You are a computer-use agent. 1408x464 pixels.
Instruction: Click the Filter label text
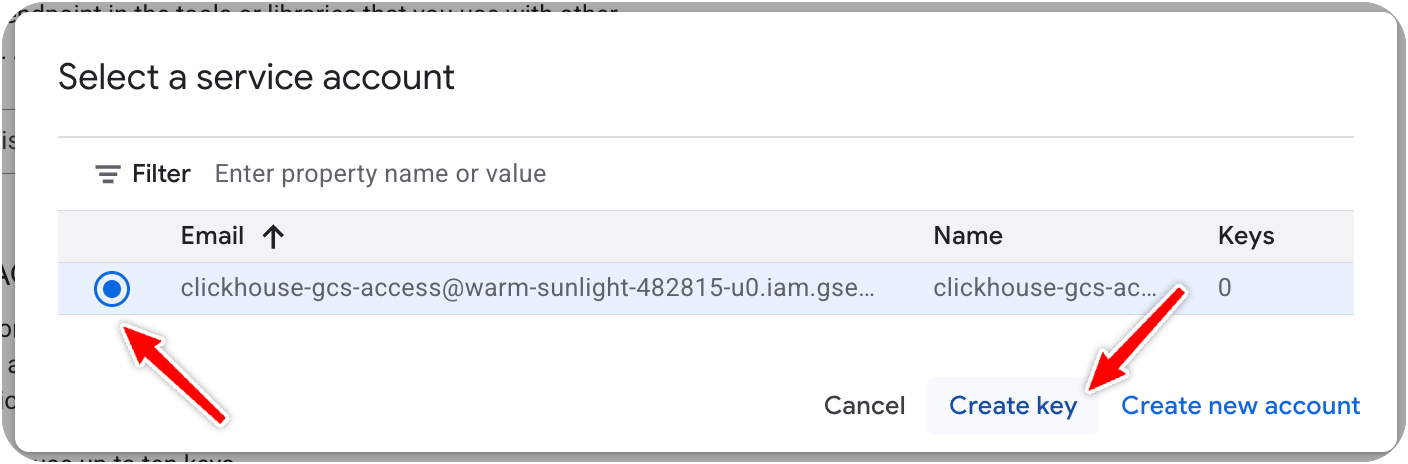pyautogui.click(x=161, y=174)
